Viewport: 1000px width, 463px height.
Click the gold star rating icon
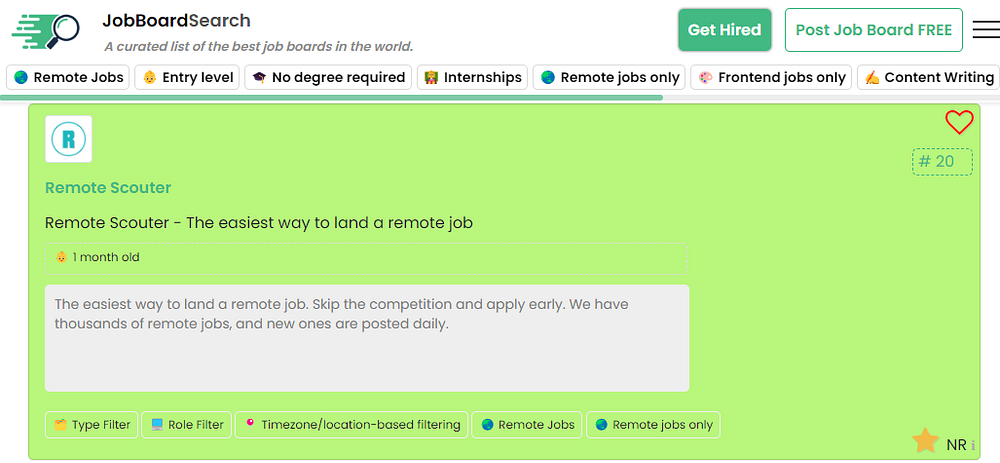(x=925, y=440)
